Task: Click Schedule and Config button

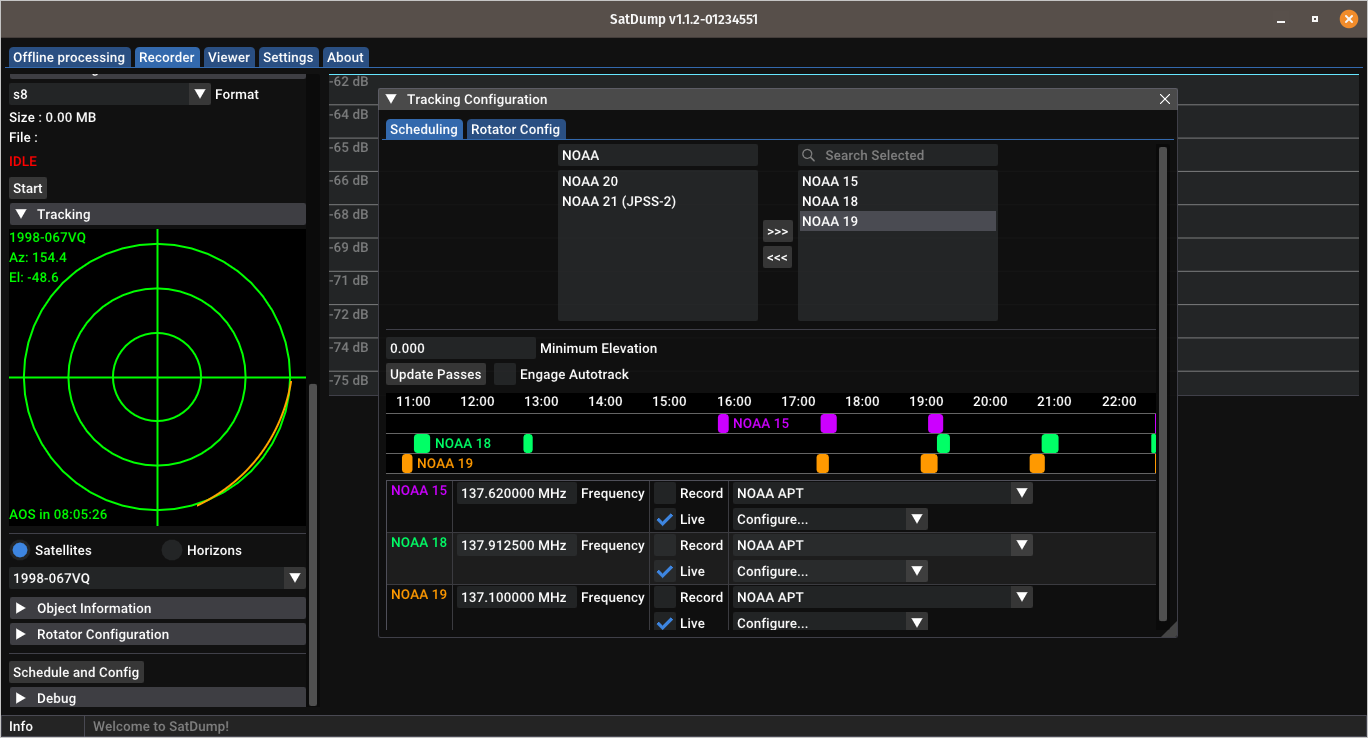Action: (76, 672)
